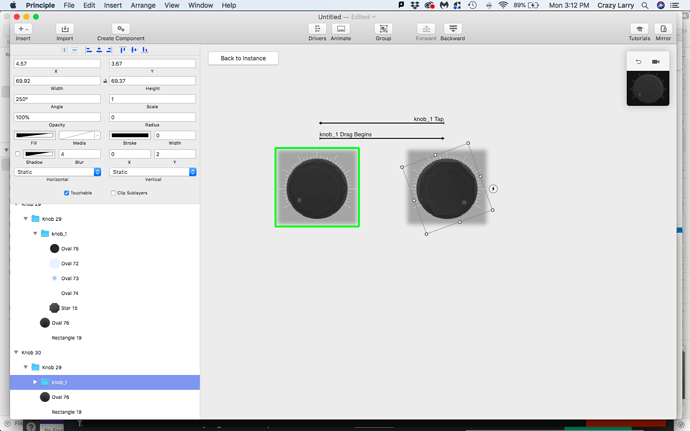690x431 pixels.
Task: Click the distribute horizontally icon
Action: point(64,50)
